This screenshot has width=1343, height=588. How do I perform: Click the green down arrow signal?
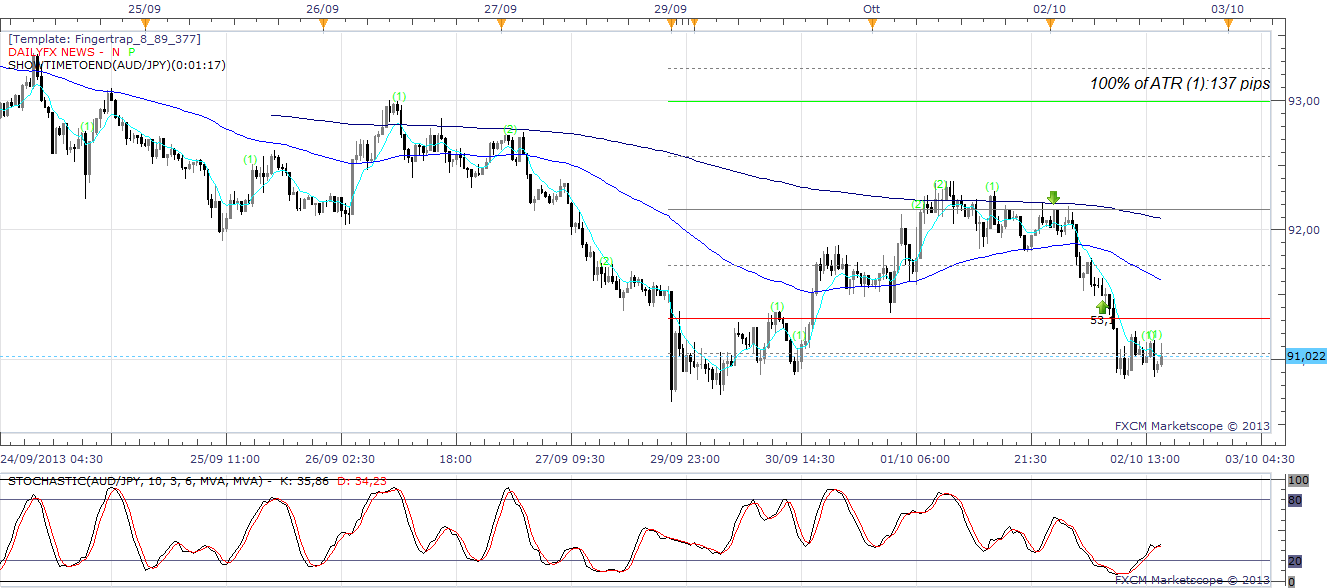click(1053, 198)
